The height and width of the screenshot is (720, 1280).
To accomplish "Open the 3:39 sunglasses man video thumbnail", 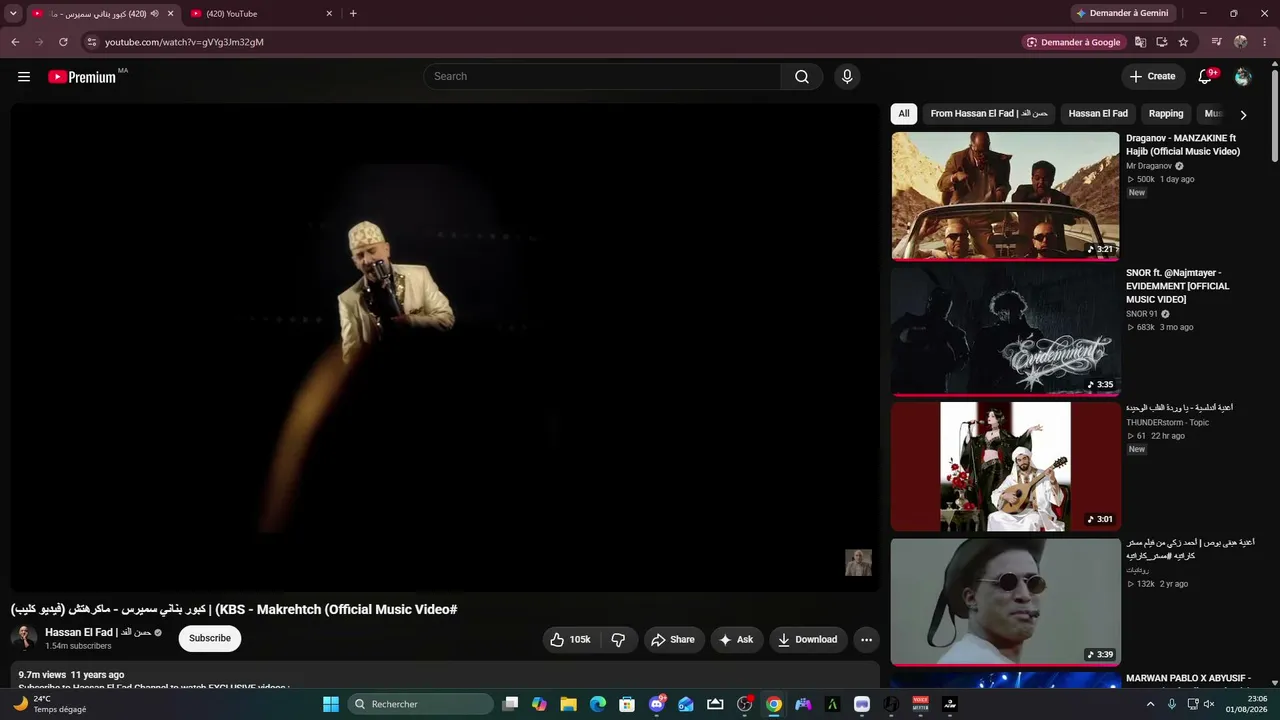I will click(1005, 602).
